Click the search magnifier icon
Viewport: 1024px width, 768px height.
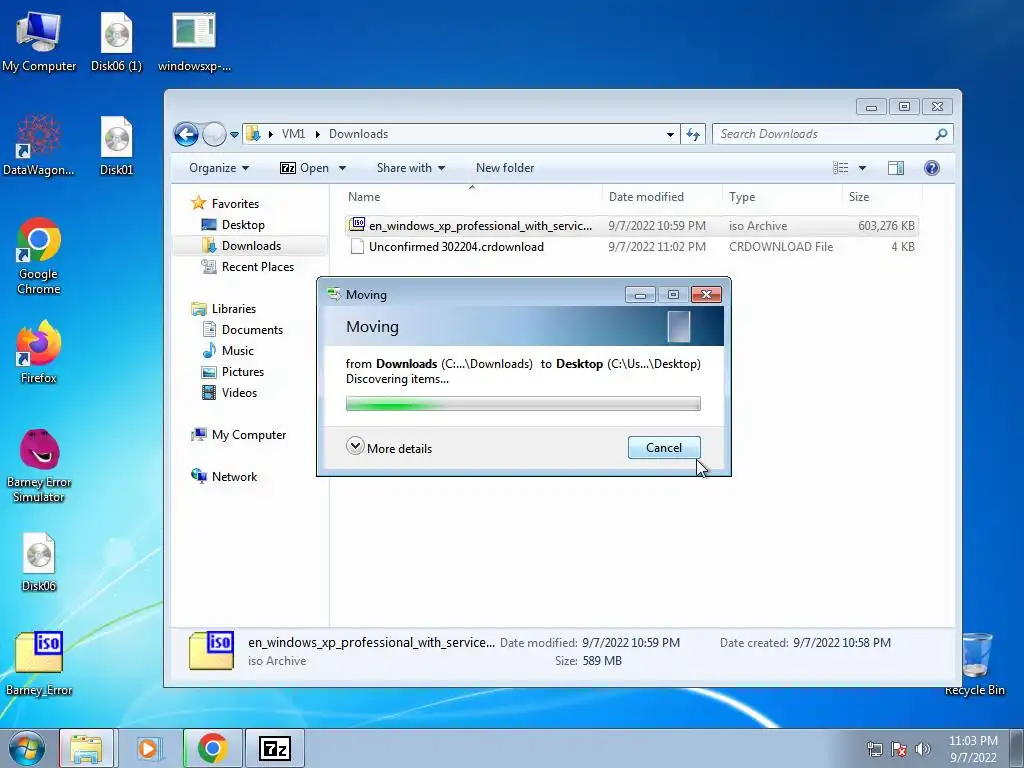(x=940, y=134)
